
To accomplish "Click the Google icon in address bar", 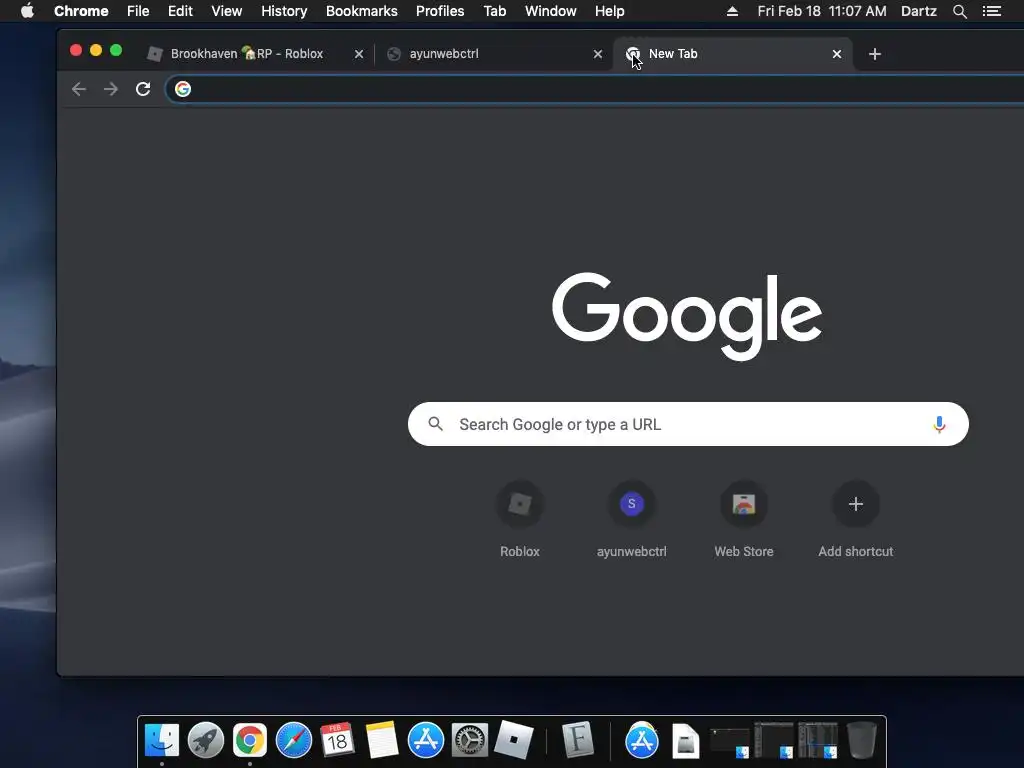I will point(183,89).
